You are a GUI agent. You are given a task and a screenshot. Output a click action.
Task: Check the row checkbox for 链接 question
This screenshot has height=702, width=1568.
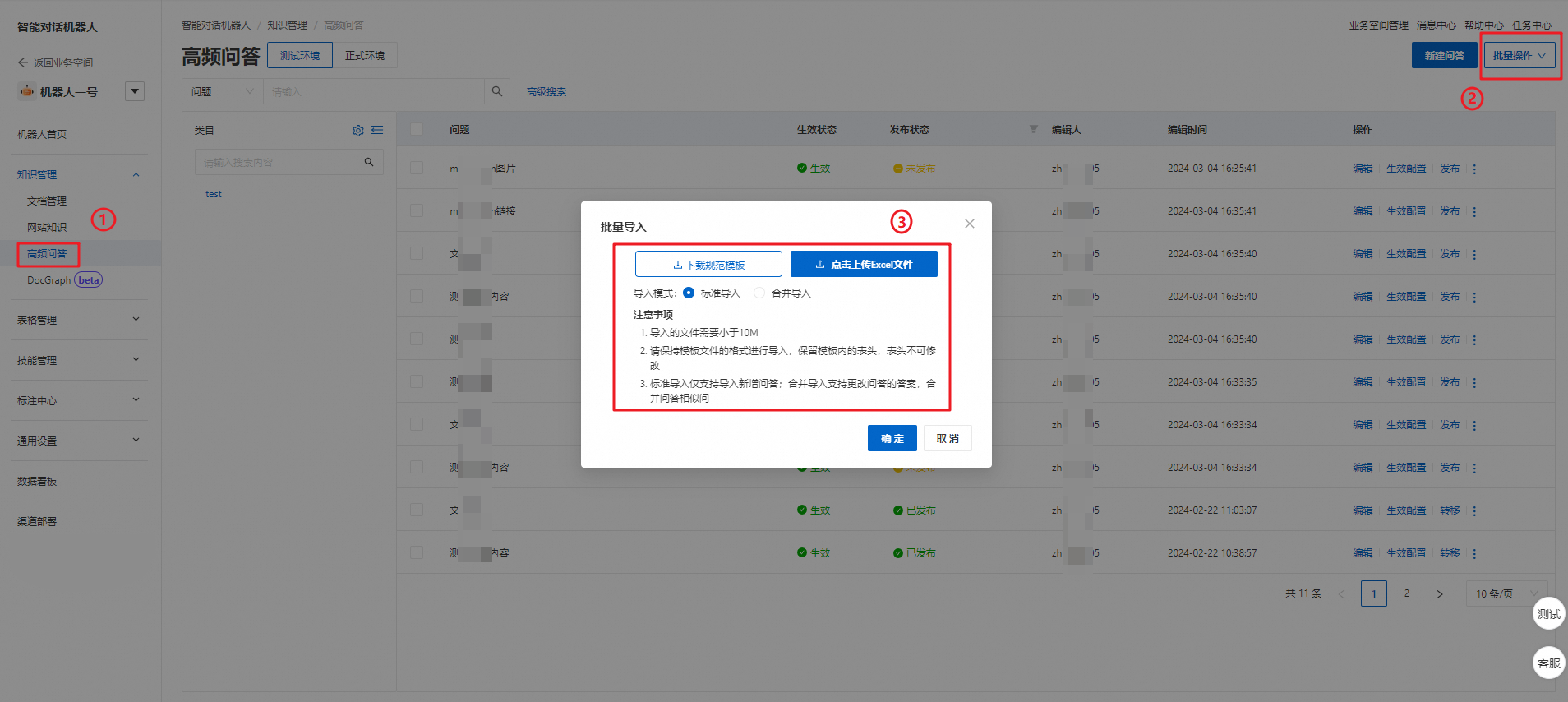(x=417, y=210)
